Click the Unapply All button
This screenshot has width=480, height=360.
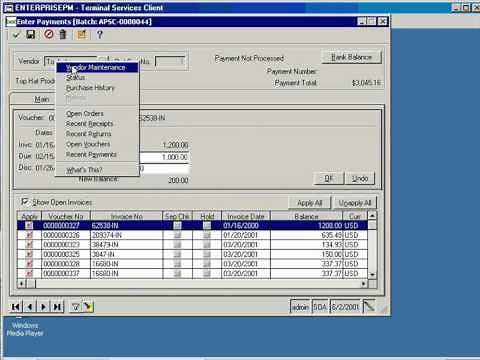pos(355,203)
